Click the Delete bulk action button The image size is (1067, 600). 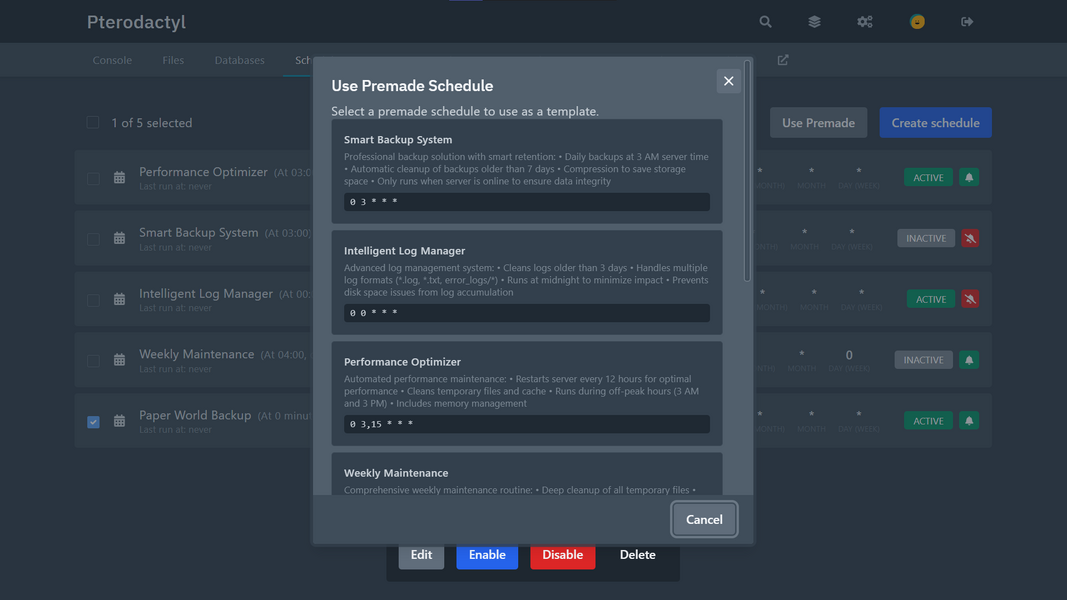point(638,555)
